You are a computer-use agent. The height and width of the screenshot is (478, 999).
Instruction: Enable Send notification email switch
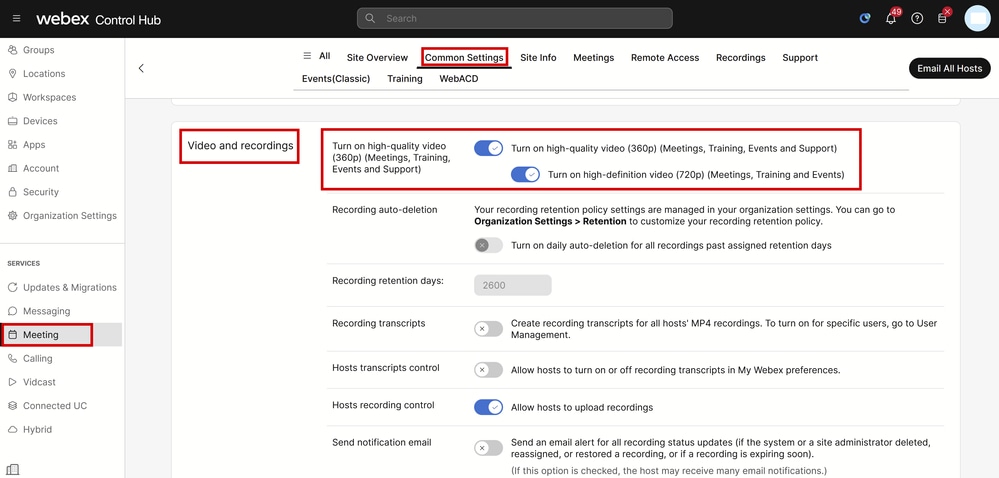(489, 448)
